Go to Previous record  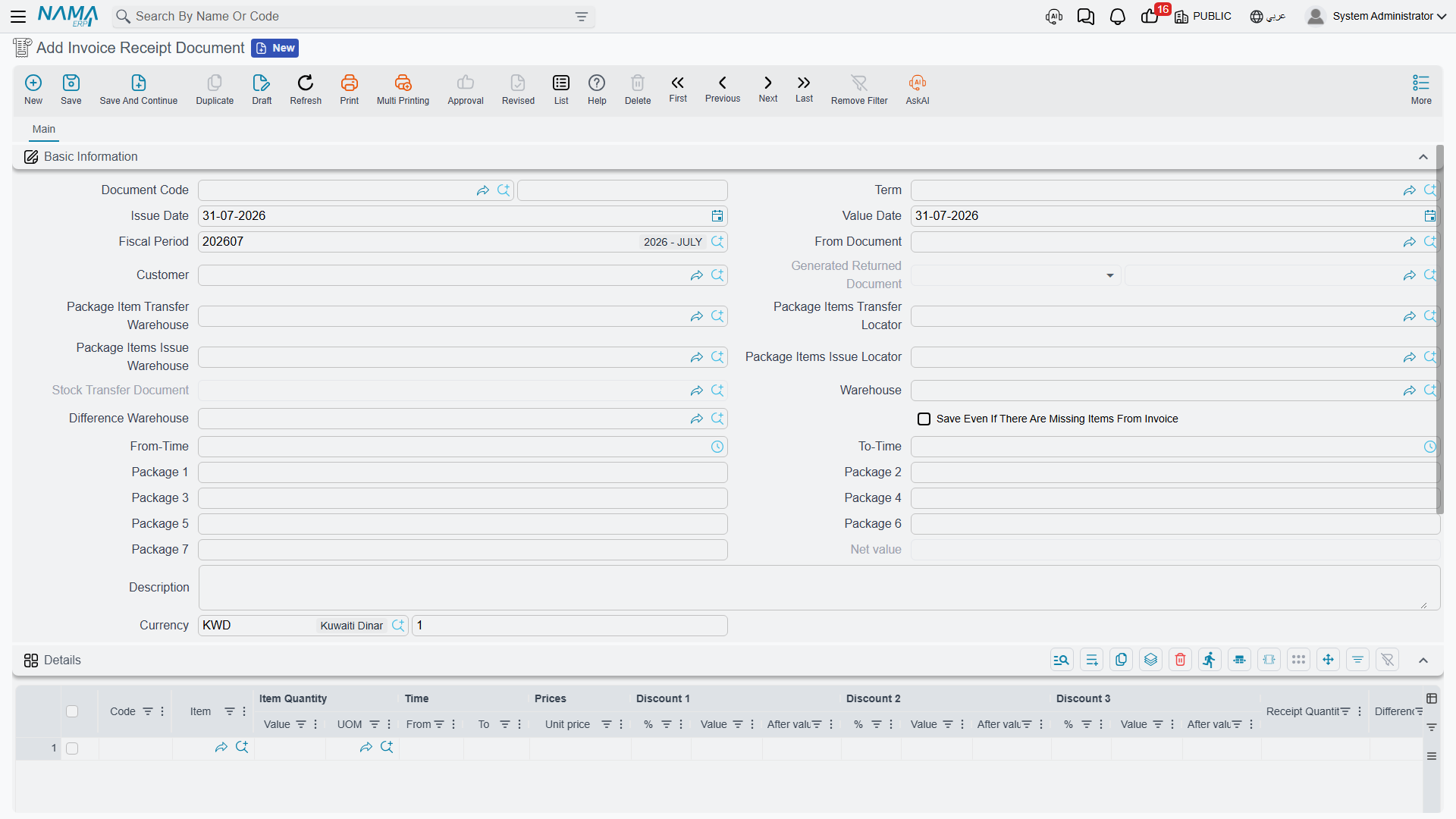[x=723, y=89]
